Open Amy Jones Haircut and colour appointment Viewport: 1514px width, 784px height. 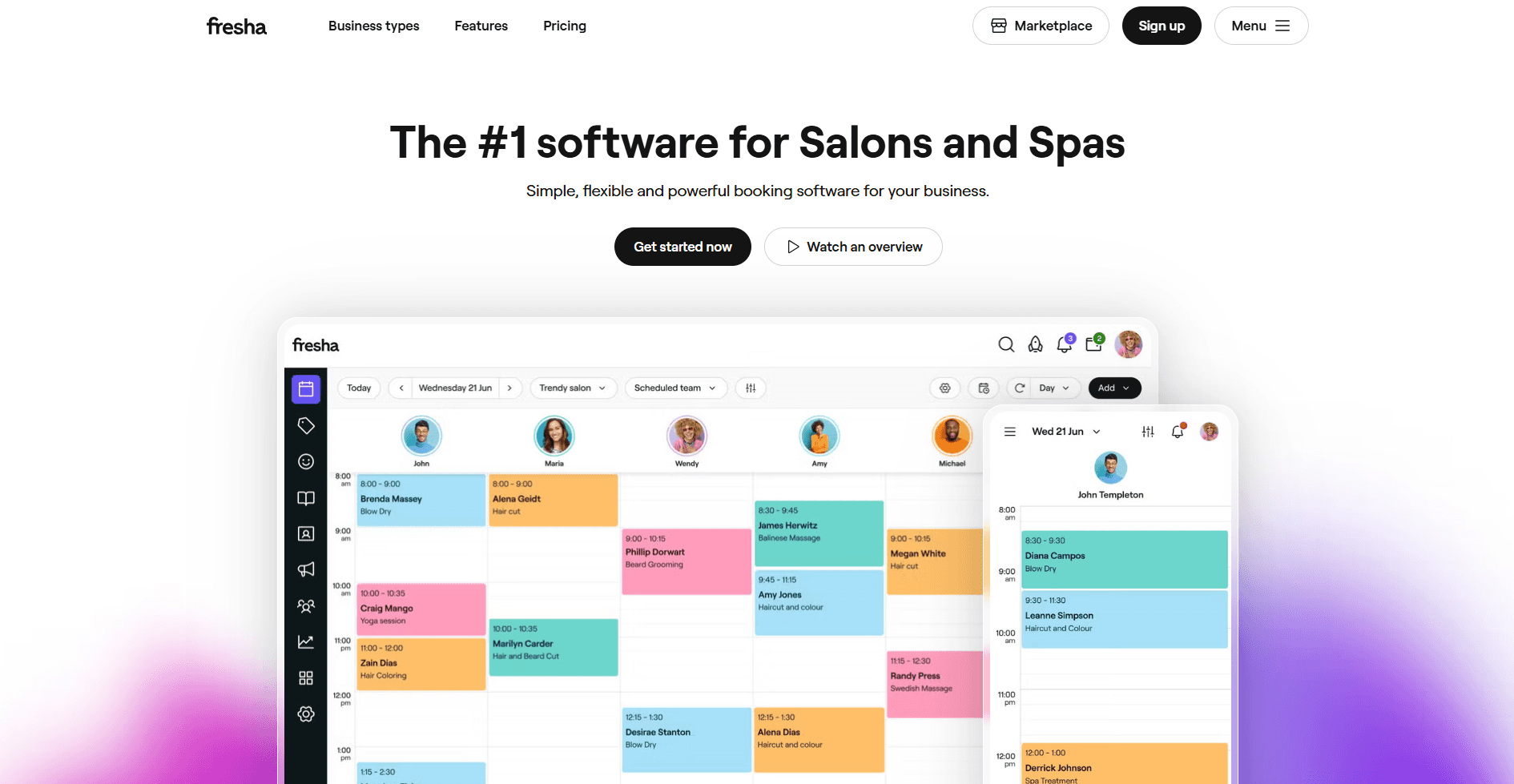(x=819, y=603)
